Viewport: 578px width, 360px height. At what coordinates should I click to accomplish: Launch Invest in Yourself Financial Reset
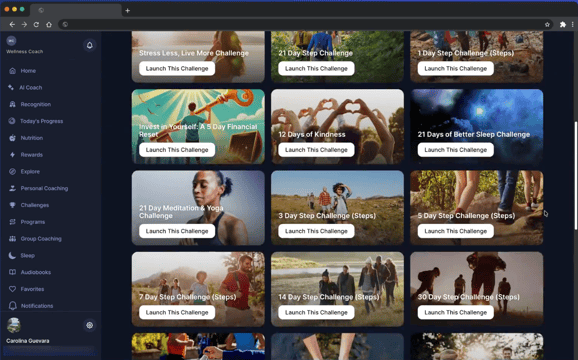pyautogui.click(x=177, y=150)
